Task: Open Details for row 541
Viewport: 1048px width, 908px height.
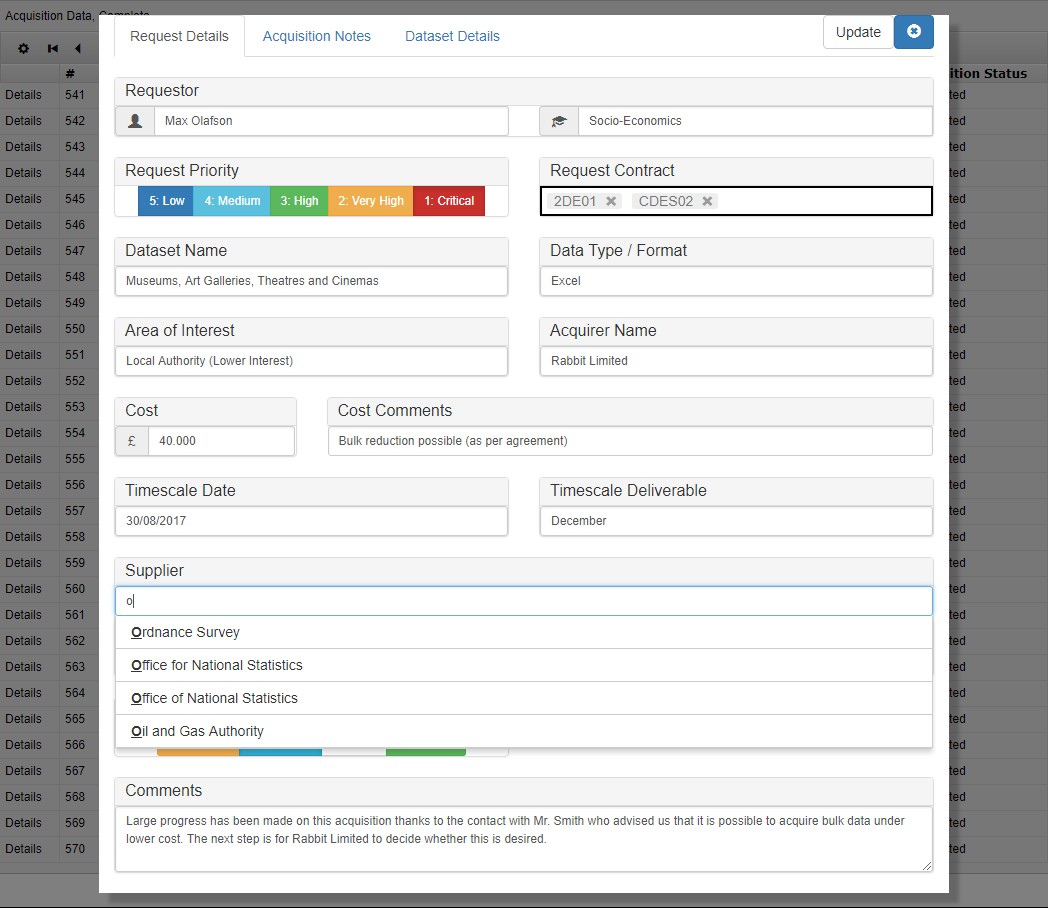Action: pyautogui.click(x=23, y=95)
